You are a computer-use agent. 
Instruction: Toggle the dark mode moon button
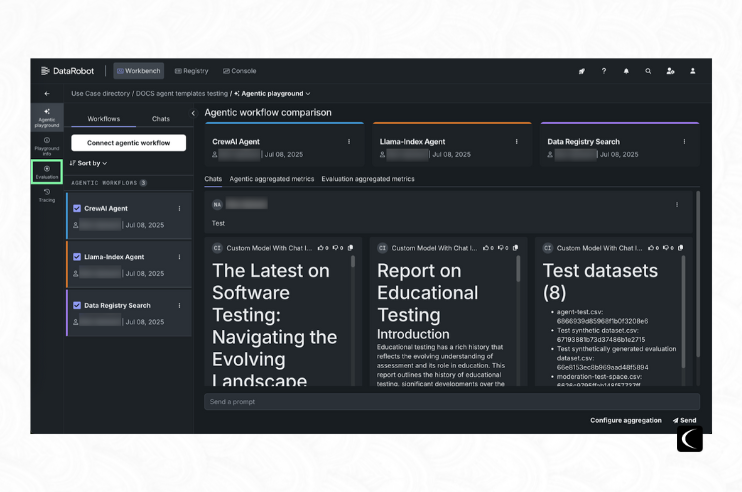[x=689, y=439]
